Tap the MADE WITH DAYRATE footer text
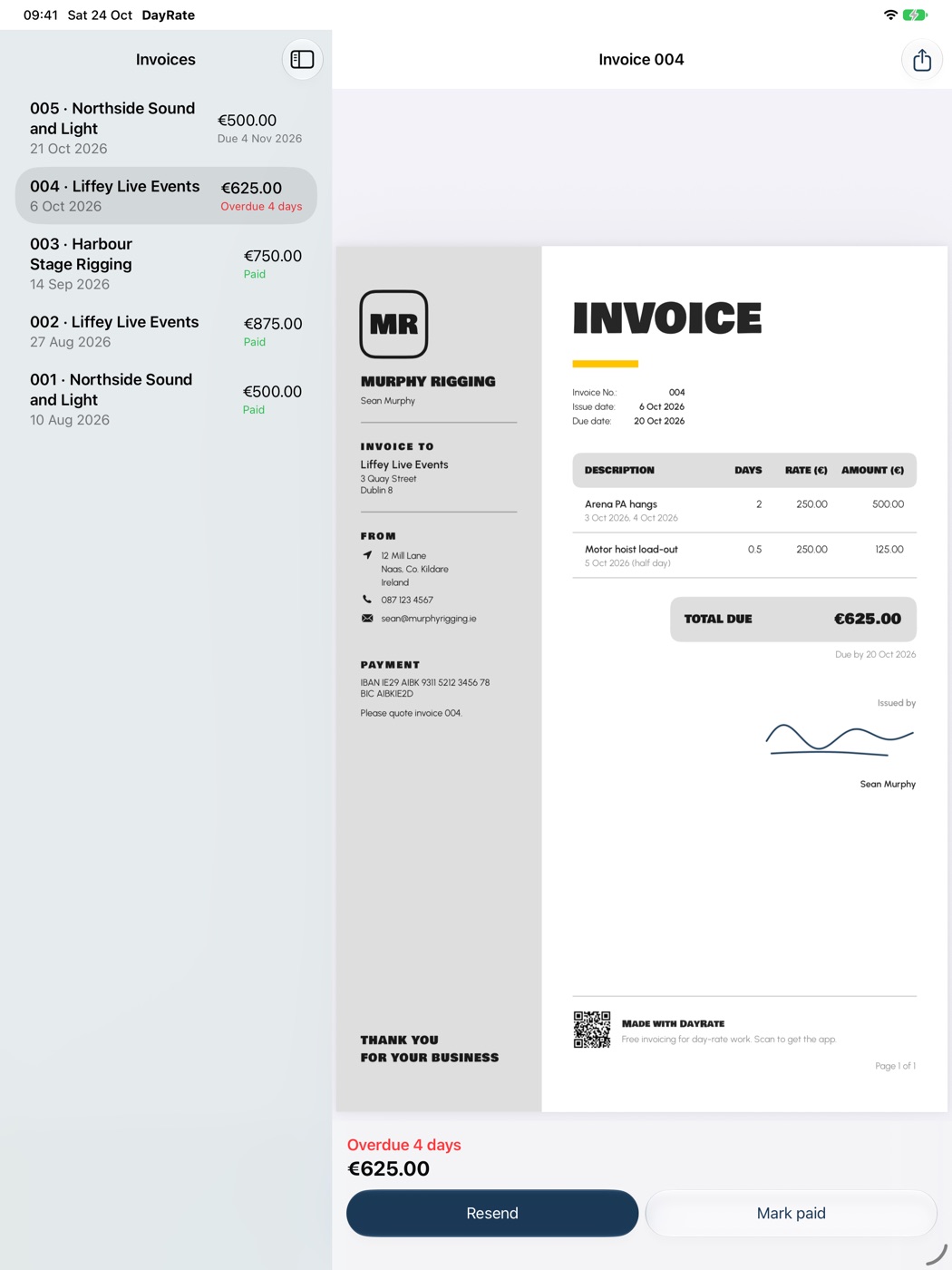Viewport: 952px width, 1270px height. [673, 1023]
